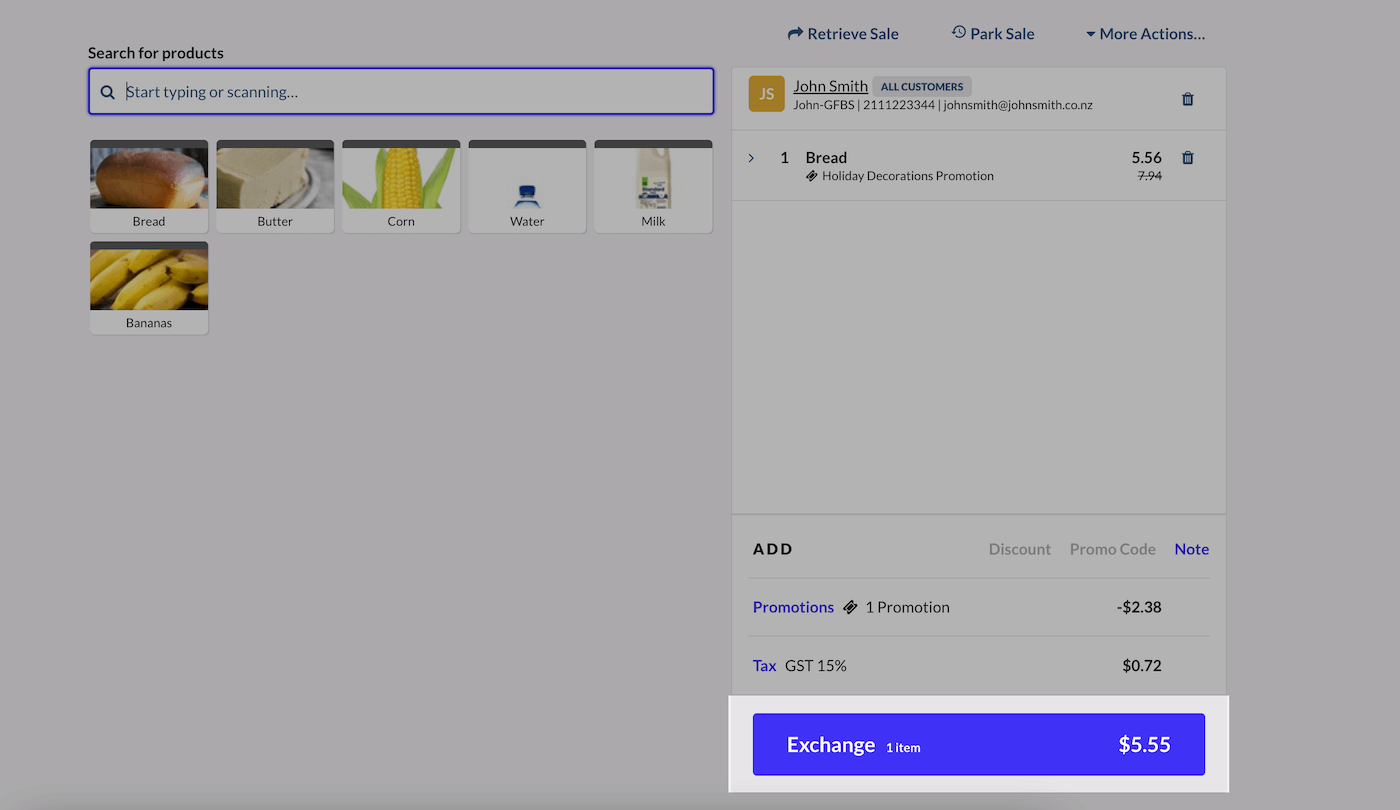
Task: Open the More Actions dropdown
Action: (1145, 33)
